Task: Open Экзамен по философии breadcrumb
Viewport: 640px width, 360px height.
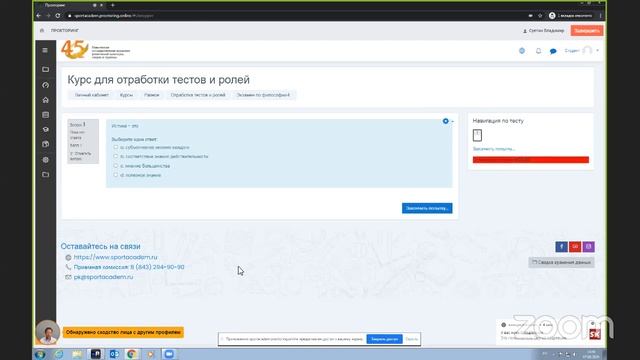Action: point(263,95)
